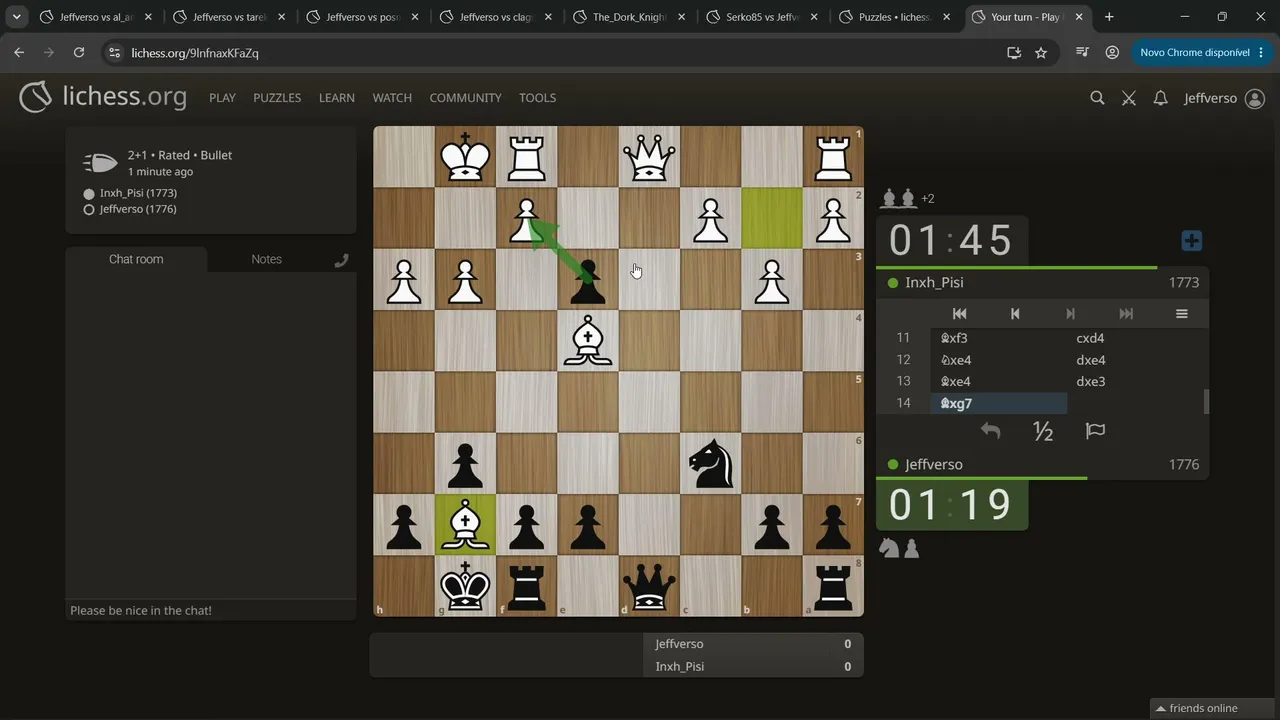1280x720 pixels.
Task: Select the black king on the board
Action: coord(466,585)
